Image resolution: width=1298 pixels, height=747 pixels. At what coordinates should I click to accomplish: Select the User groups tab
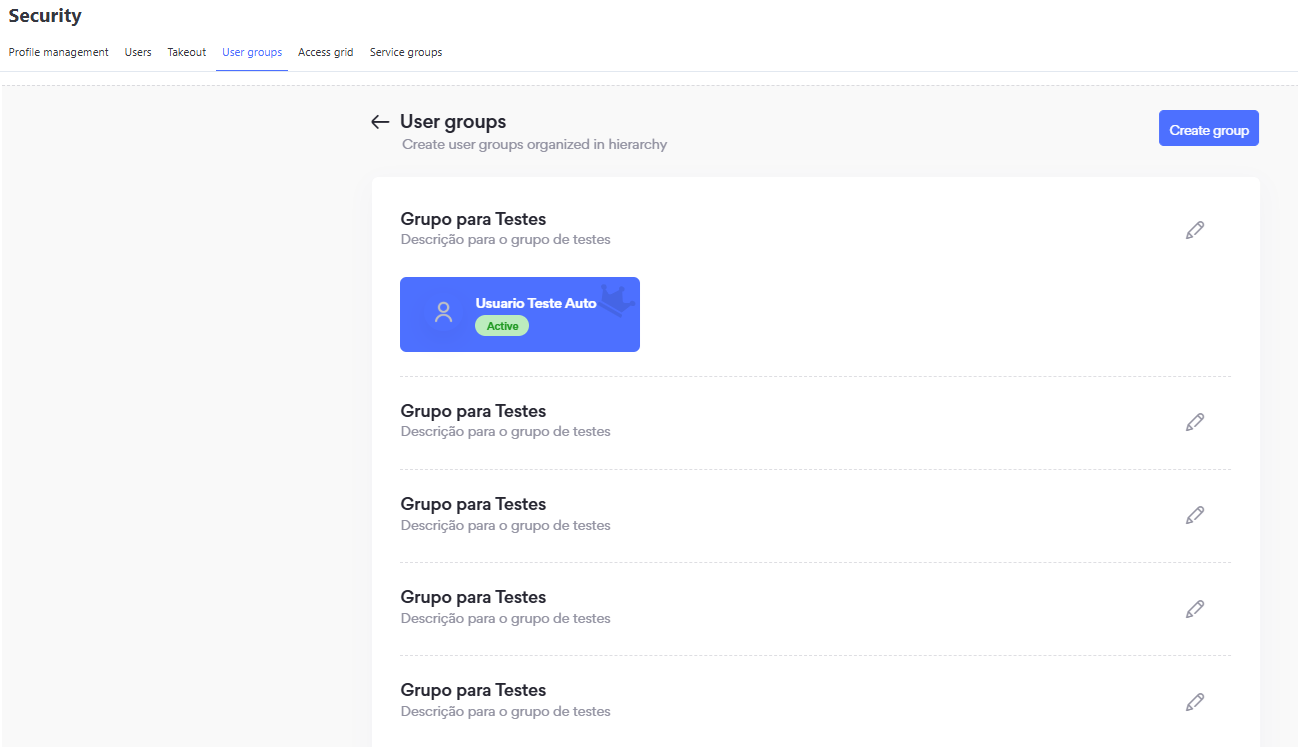point(252,52)
